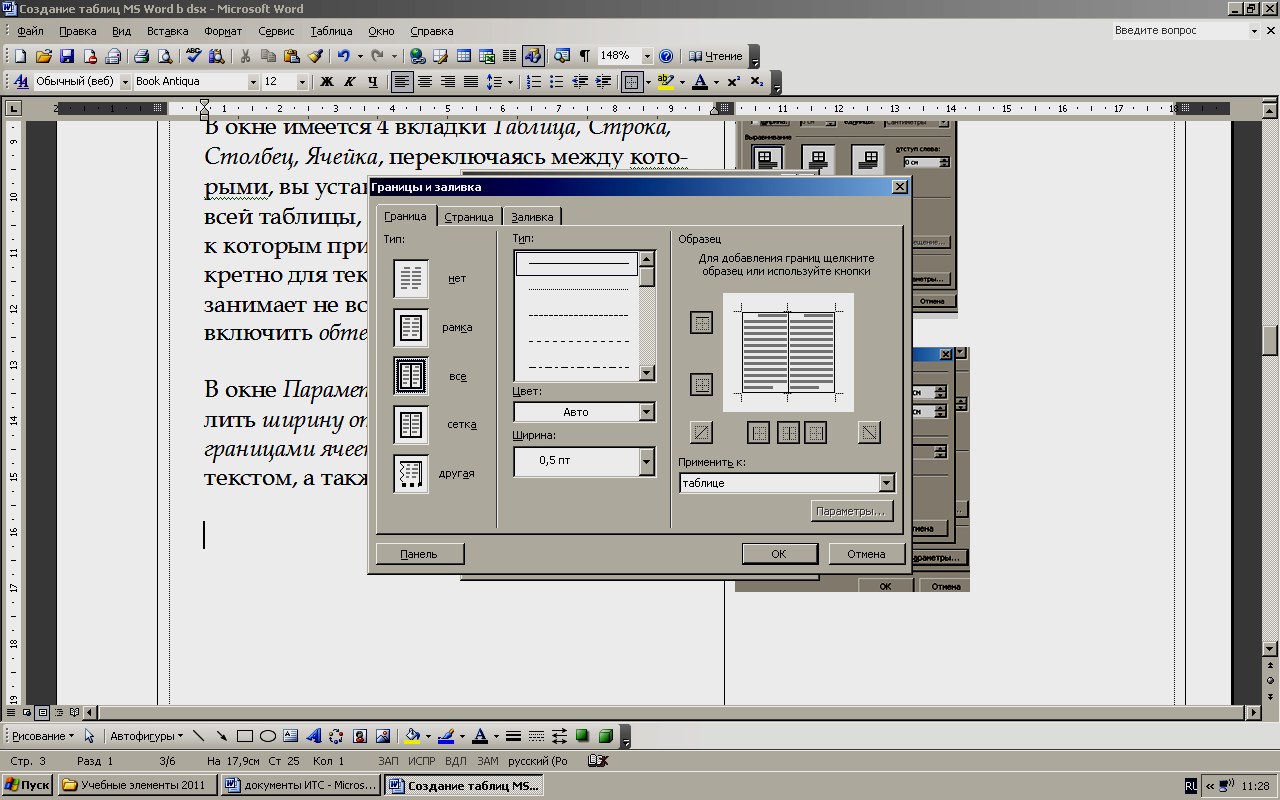Click the center alignment icon
Viewport: 1280px width, 800px height.
point(425,82)
